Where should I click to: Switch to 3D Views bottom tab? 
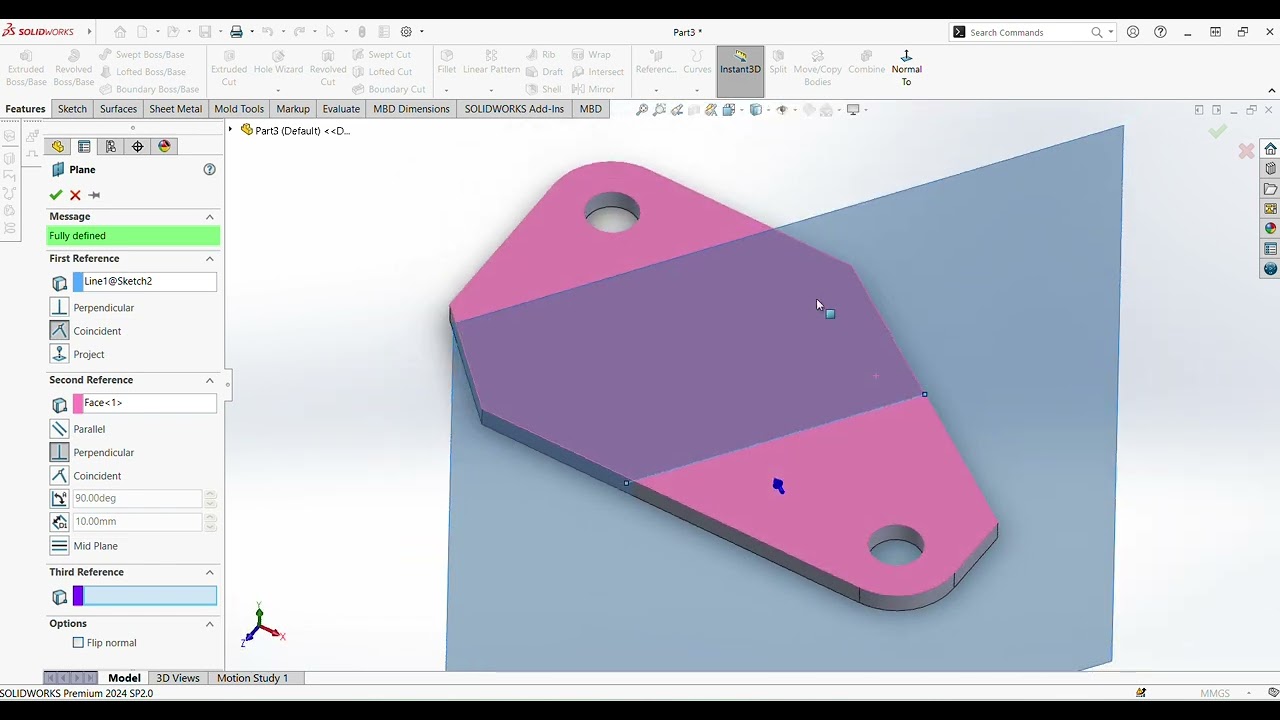click(x=178, y=678)
